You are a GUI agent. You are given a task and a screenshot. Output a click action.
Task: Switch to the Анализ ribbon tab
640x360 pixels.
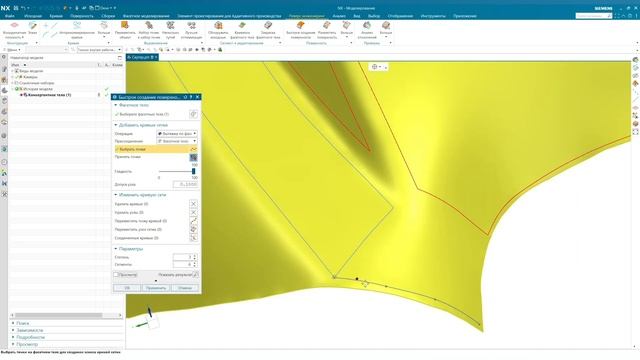coord(339,16)
